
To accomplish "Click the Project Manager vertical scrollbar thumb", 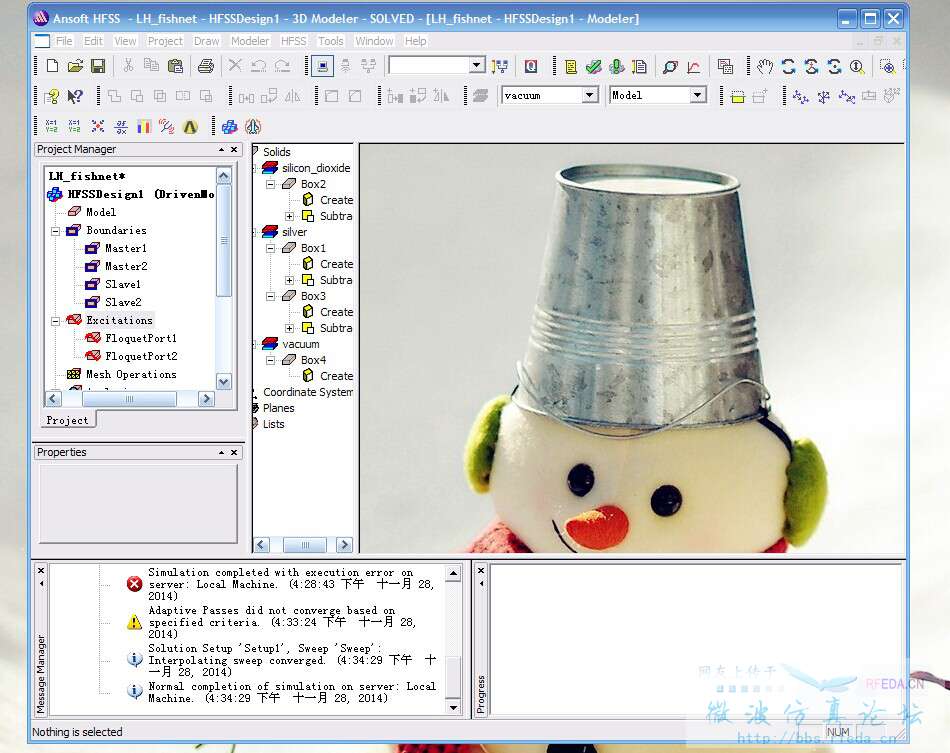I will coord(224,240).
